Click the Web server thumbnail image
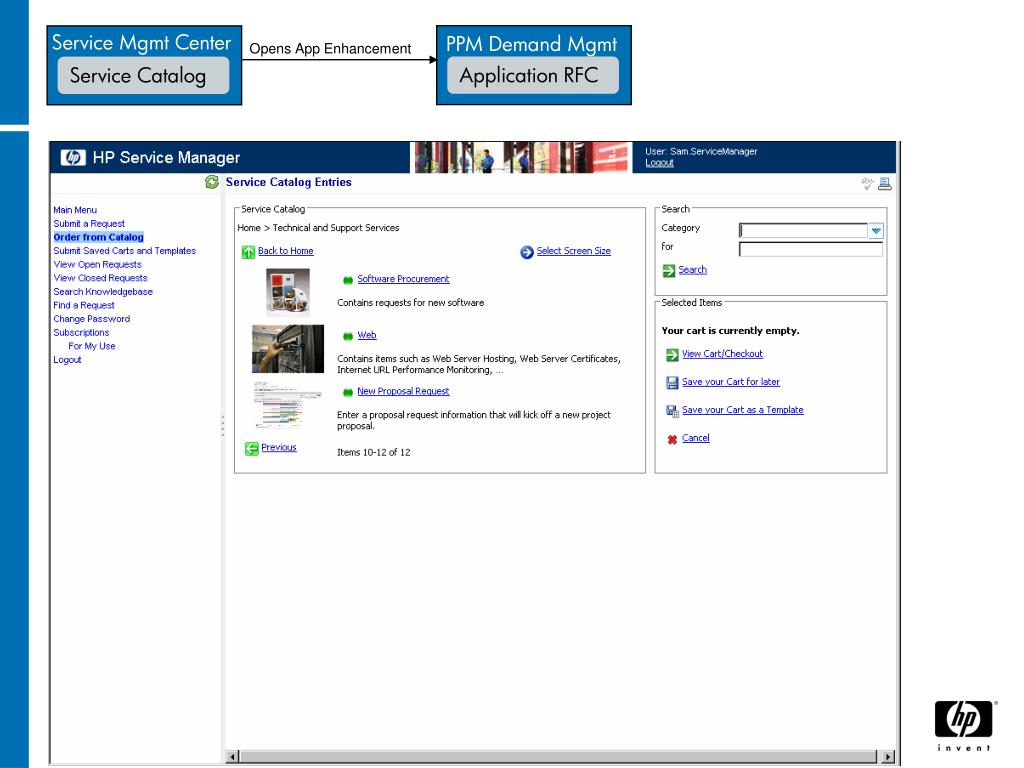Viewport: 1024px width, 768px height. 288,349
